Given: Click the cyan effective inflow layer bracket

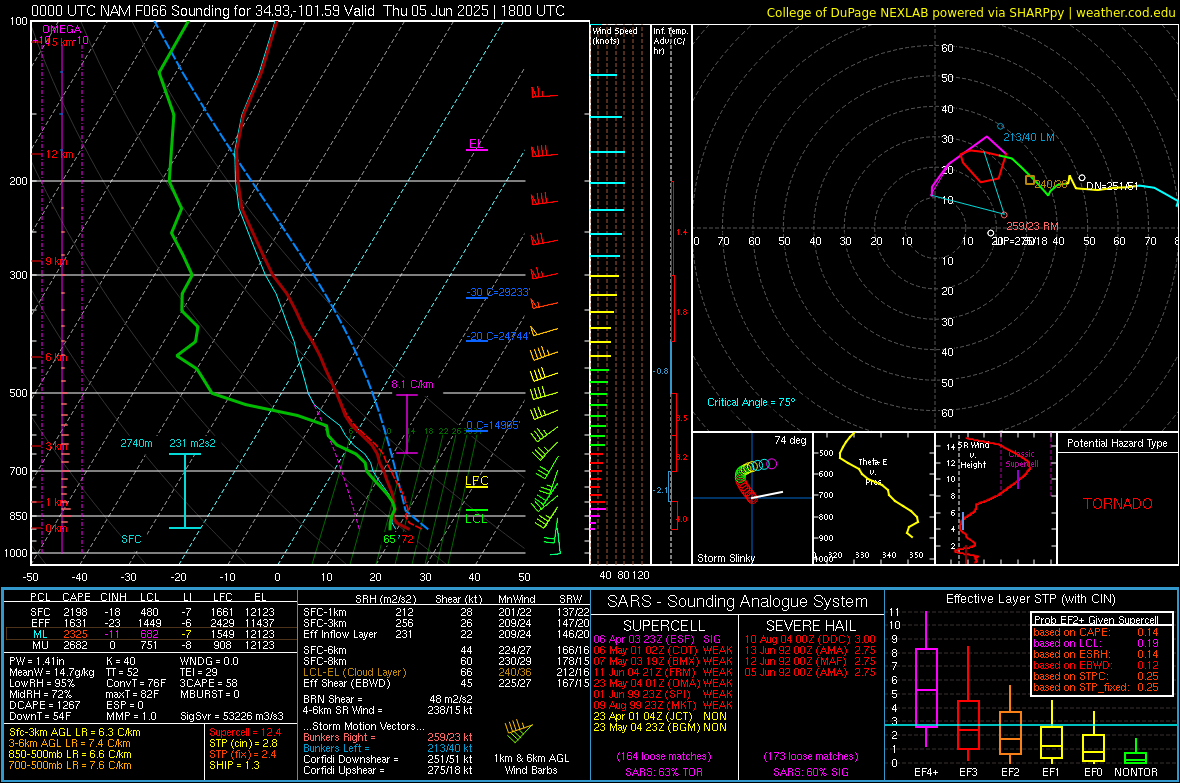Looking at the screenshot, I should (x=185, y=490).
